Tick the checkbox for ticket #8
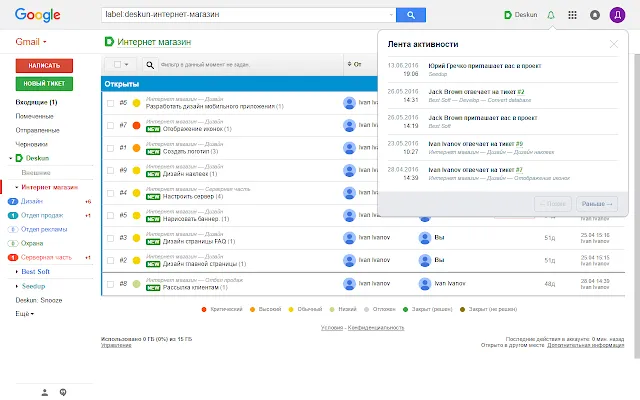 [x=110, y=284]
